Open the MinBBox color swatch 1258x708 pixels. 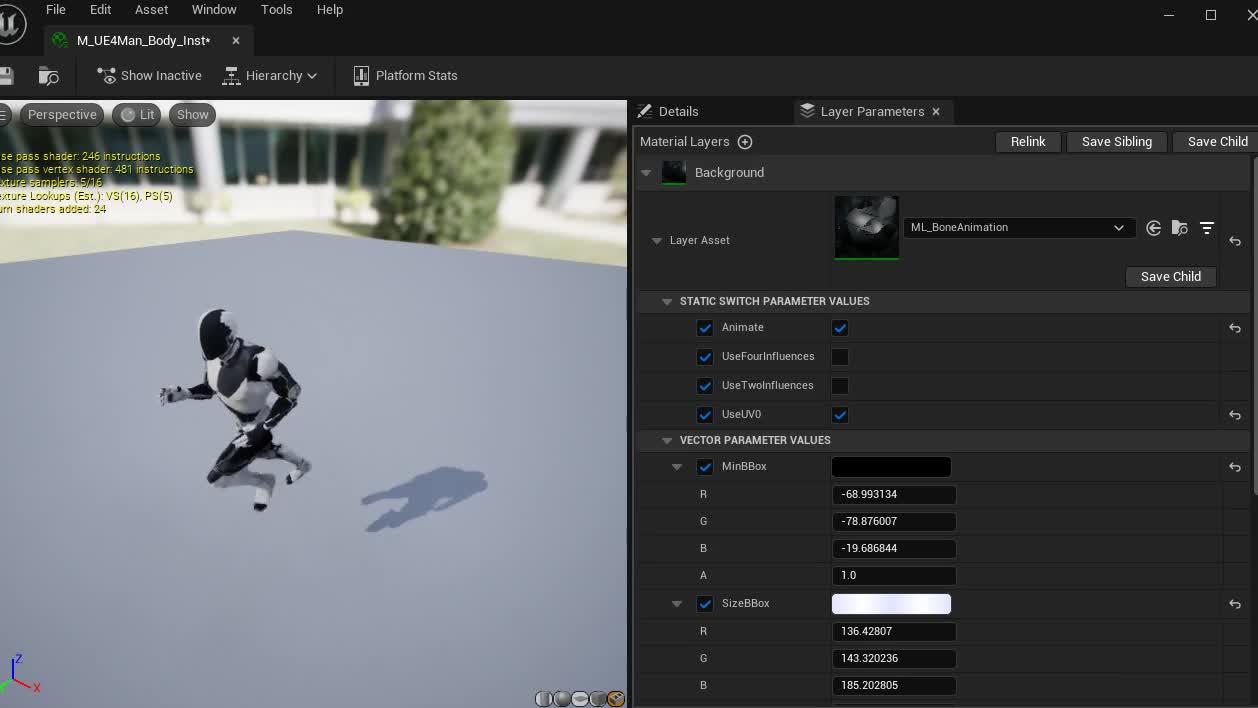(890, 466)
